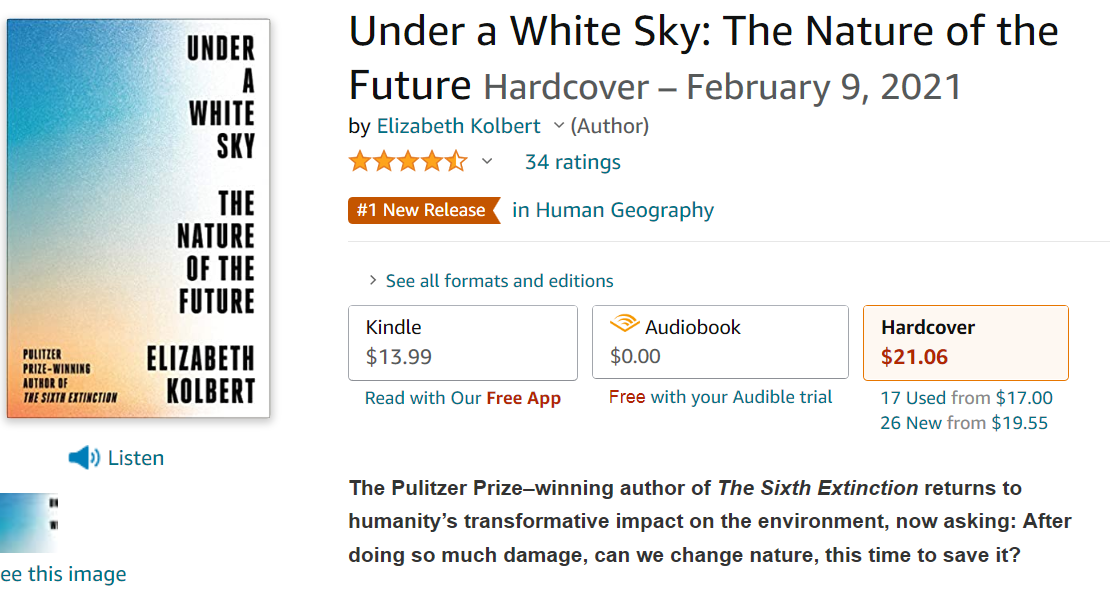Choose the Hardcover format option
Image resolution: width=1120 pixels, height=589 pixels.
click(x=965, y=342)
